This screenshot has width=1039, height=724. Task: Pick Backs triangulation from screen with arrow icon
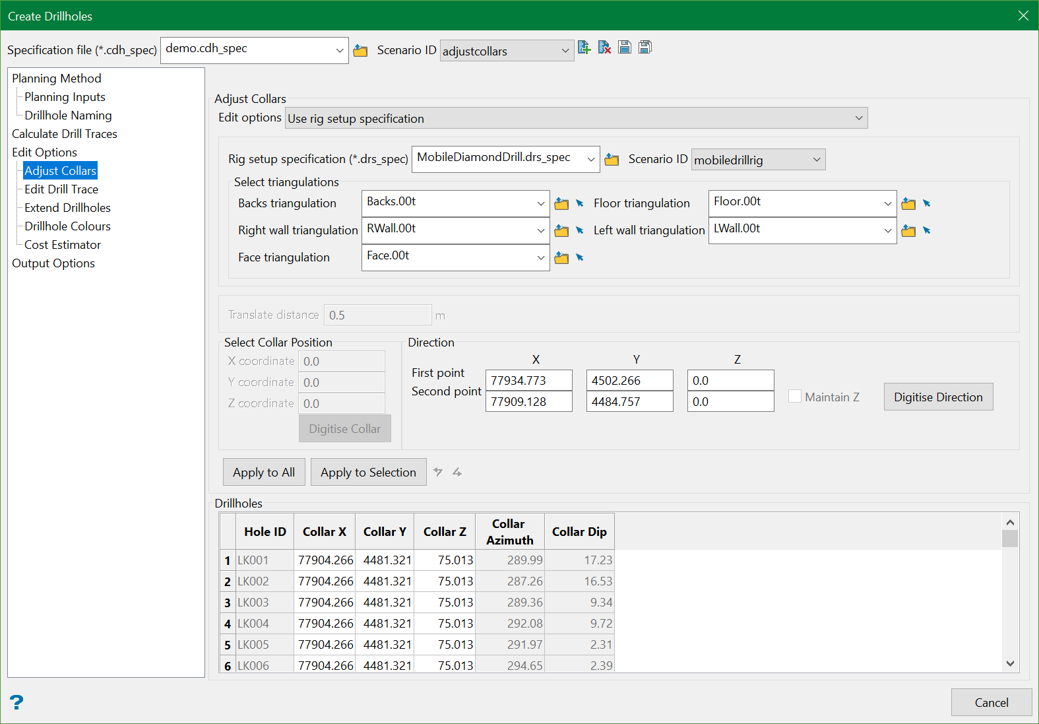click(580, 204)
